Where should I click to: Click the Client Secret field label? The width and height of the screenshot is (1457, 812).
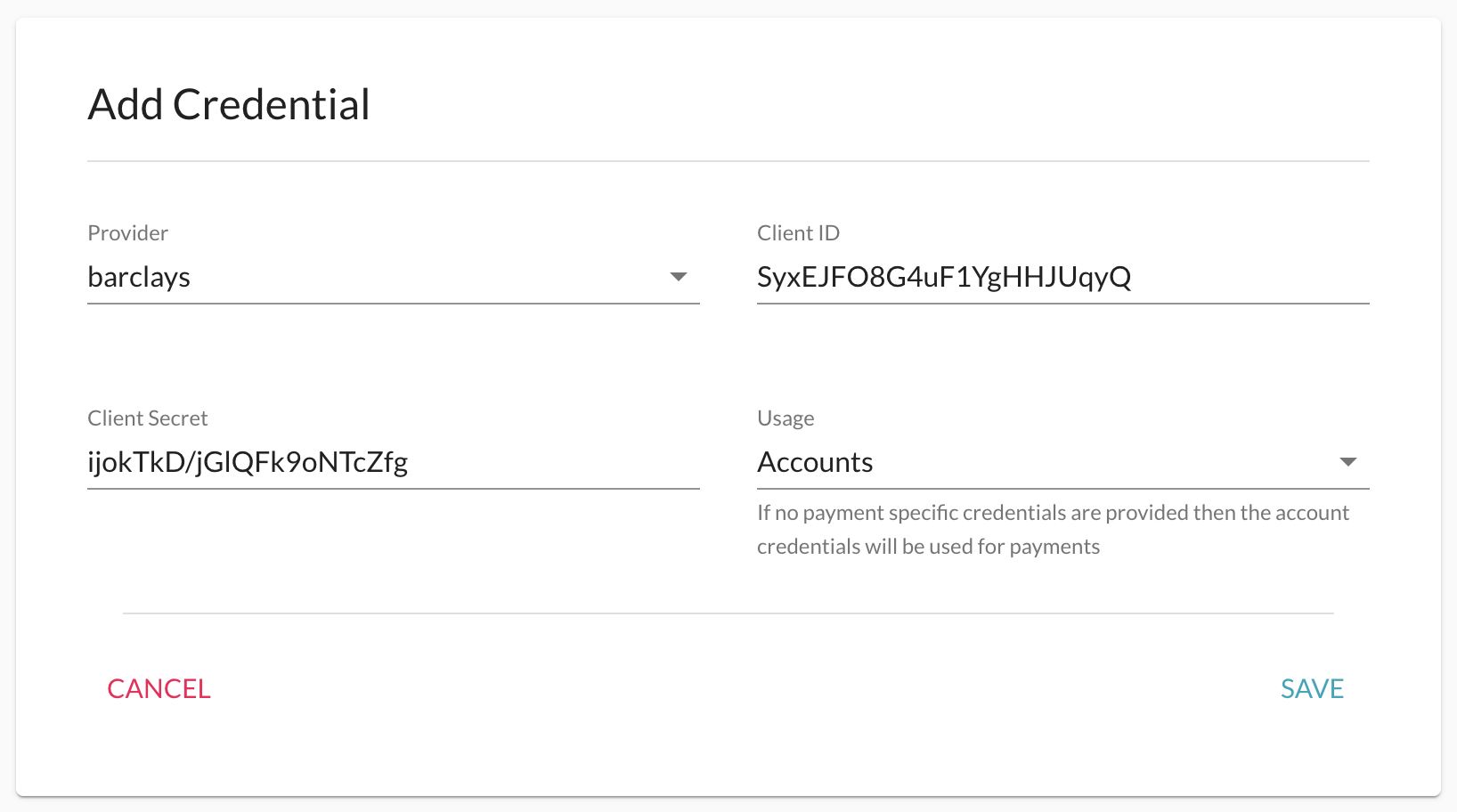click(x=148, y=418)
